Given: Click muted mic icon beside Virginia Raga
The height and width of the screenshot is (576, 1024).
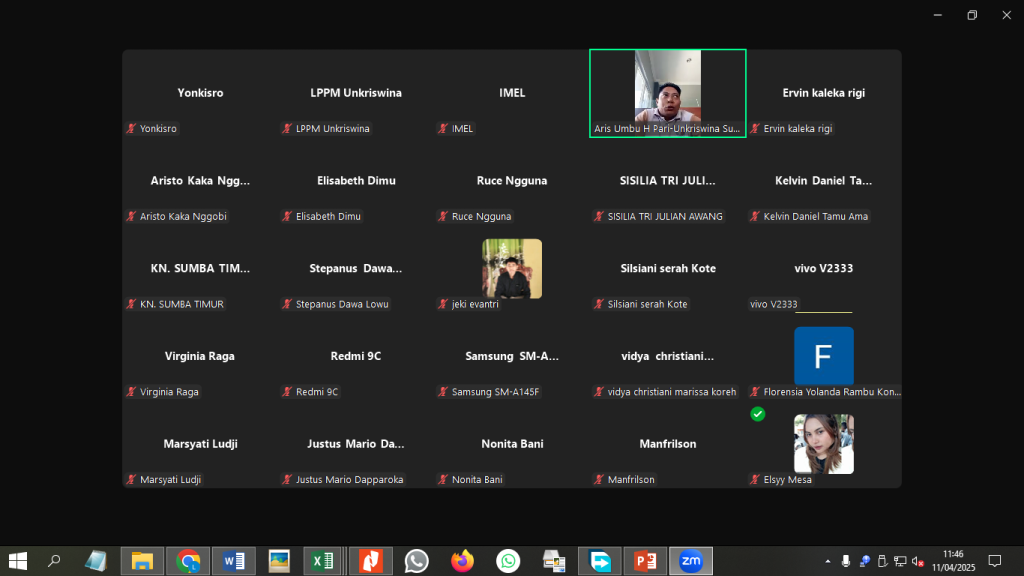Looking at the screenshot, I should coord(131,392).
